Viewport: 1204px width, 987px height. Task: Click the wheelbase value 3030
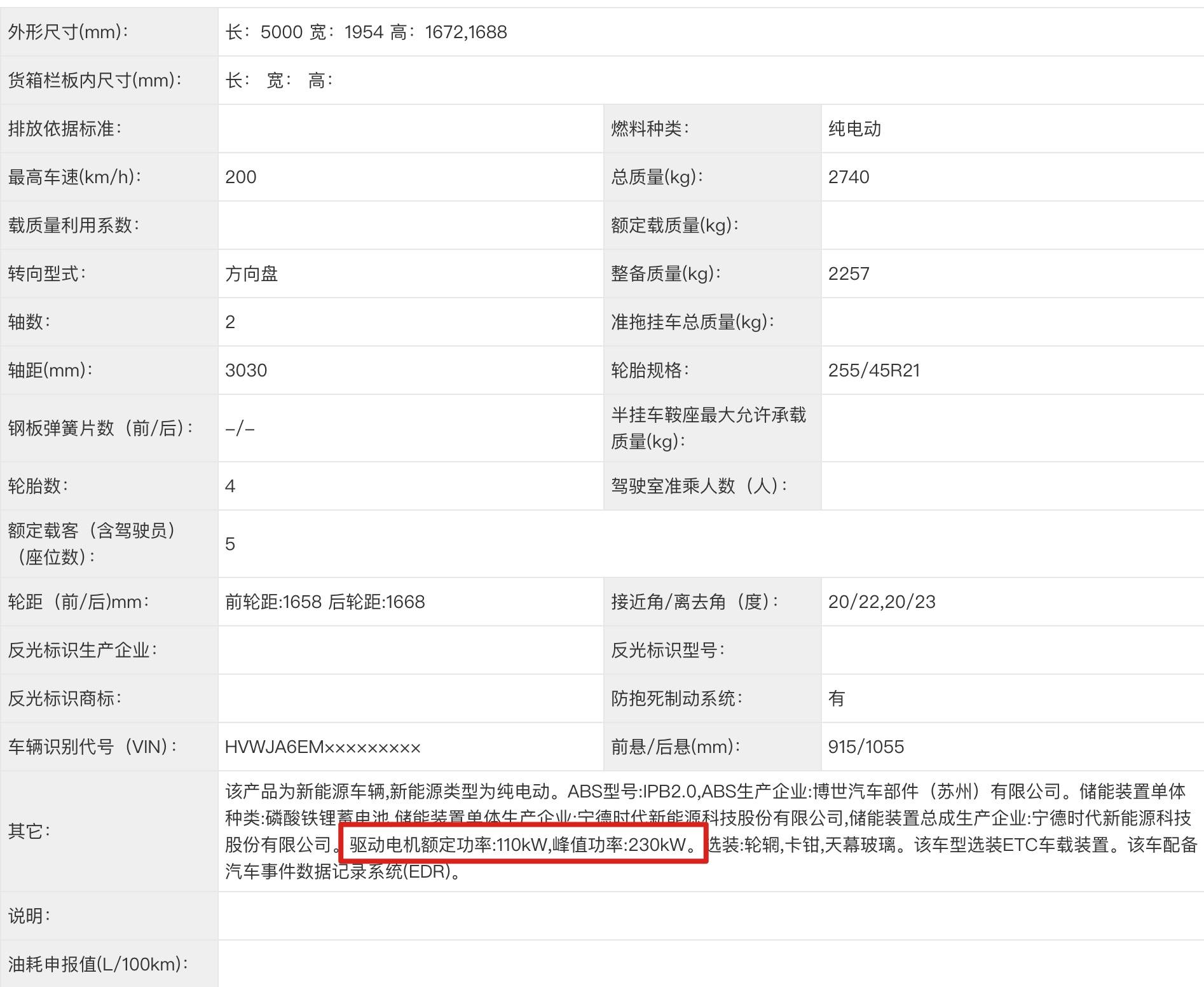pos(246,370)
